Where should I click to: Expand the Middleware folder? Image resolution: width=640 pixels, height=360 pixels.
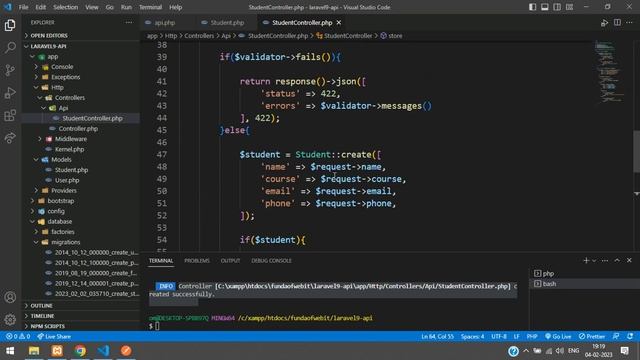80,139
